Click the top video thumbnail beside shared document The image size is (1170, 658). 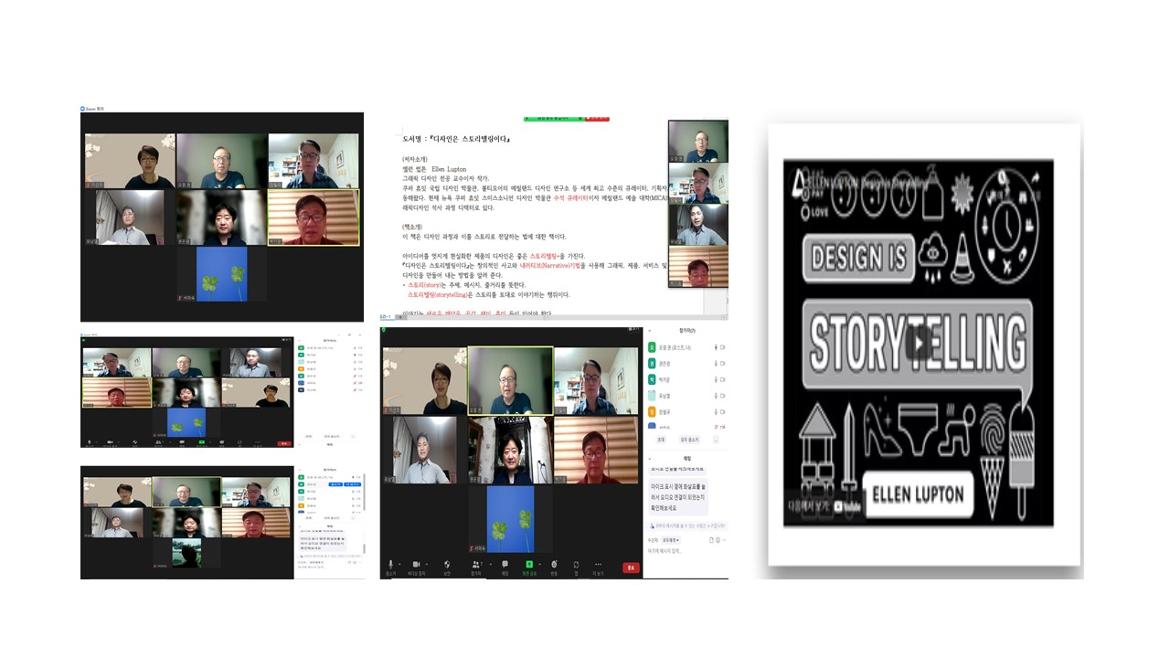tap(698, 142)
